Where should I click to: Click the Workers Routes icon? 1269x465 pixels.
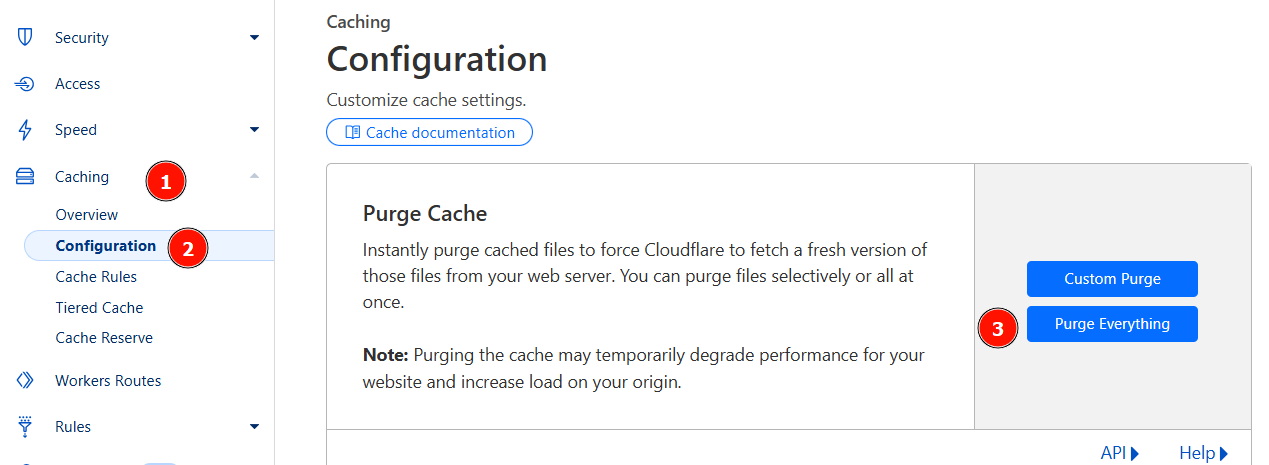click(25, 381)
